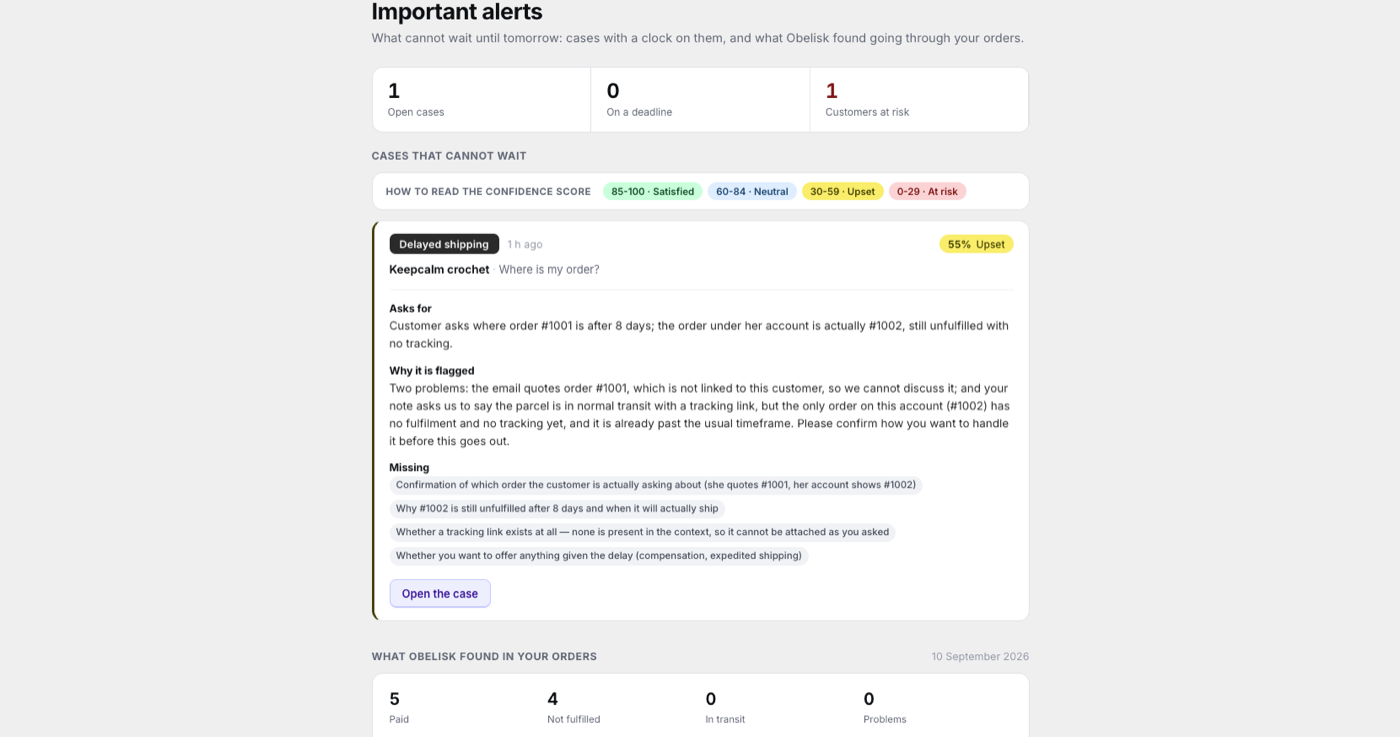Open the Customers at risk card
Viewport: 1400px width, 737px height.
click(919, 100)
